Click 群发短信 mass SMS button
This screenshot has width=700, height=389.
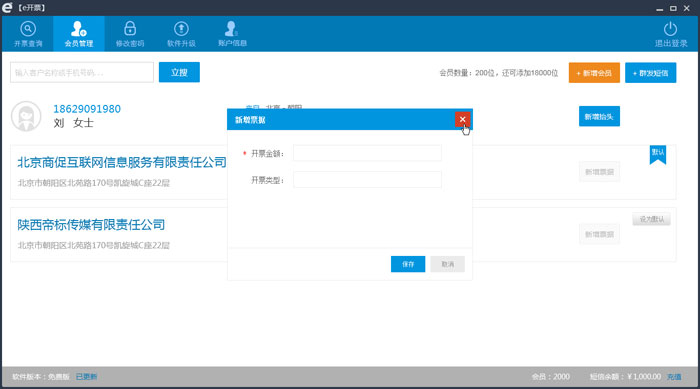(x=650, y=73)
